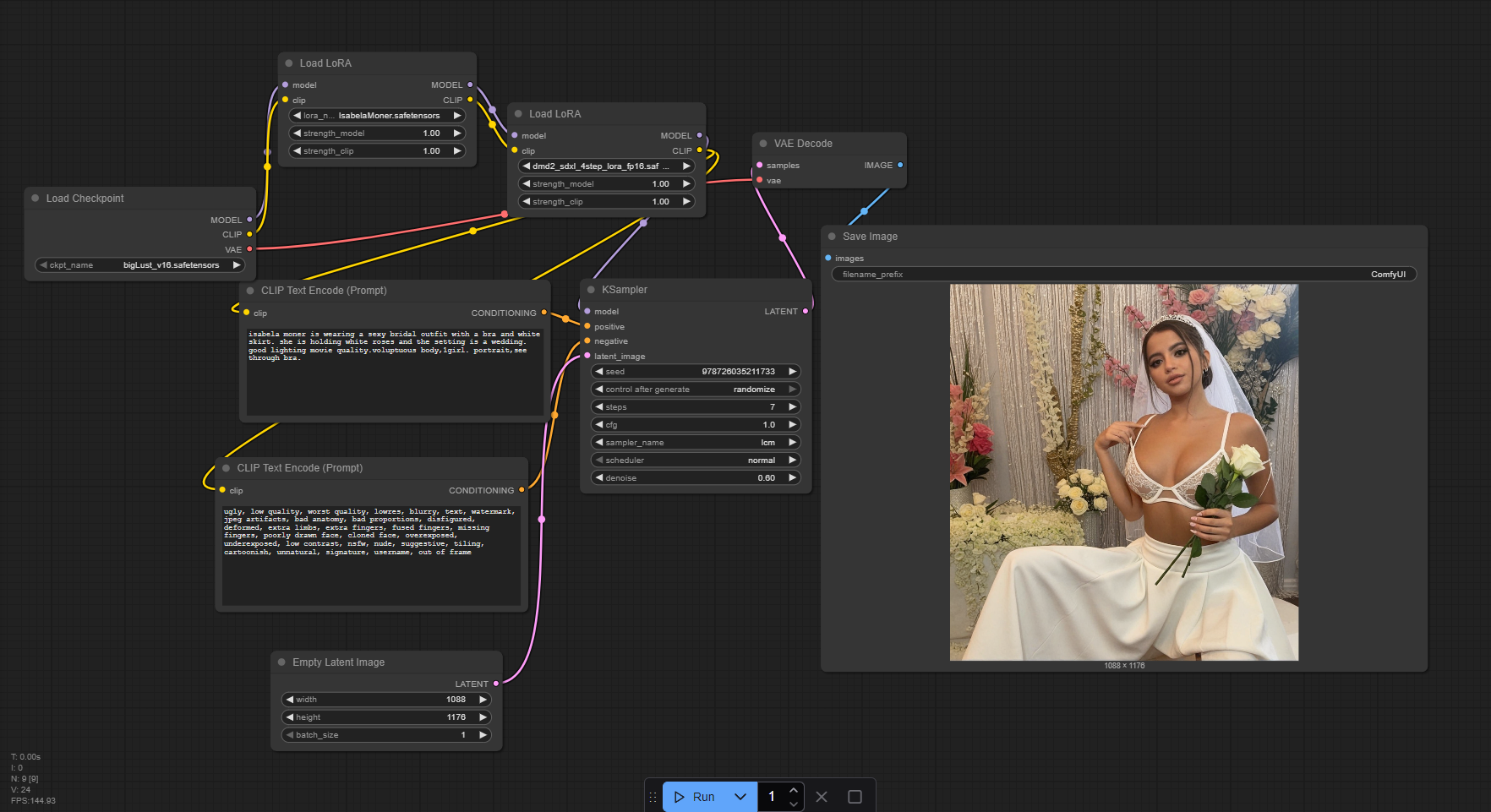Collapse the positive CLIP Text Encode node dot
This screenshot has height=812, width=1491.
[x=250, y=291]
